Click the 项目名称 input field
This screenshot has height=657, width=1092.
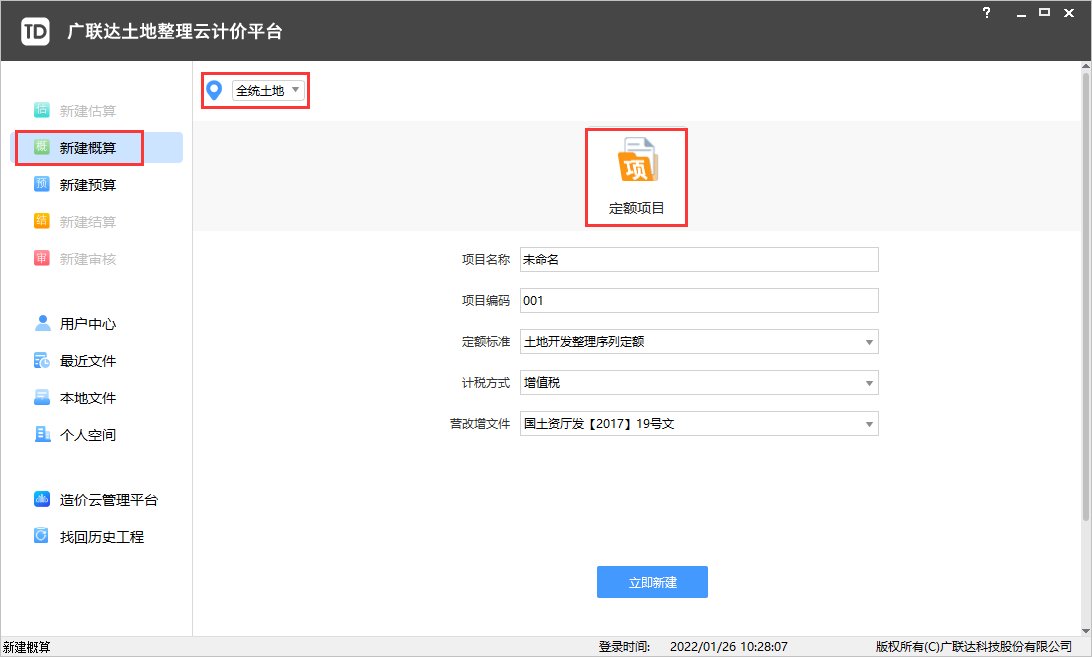[x=698, y=260]
